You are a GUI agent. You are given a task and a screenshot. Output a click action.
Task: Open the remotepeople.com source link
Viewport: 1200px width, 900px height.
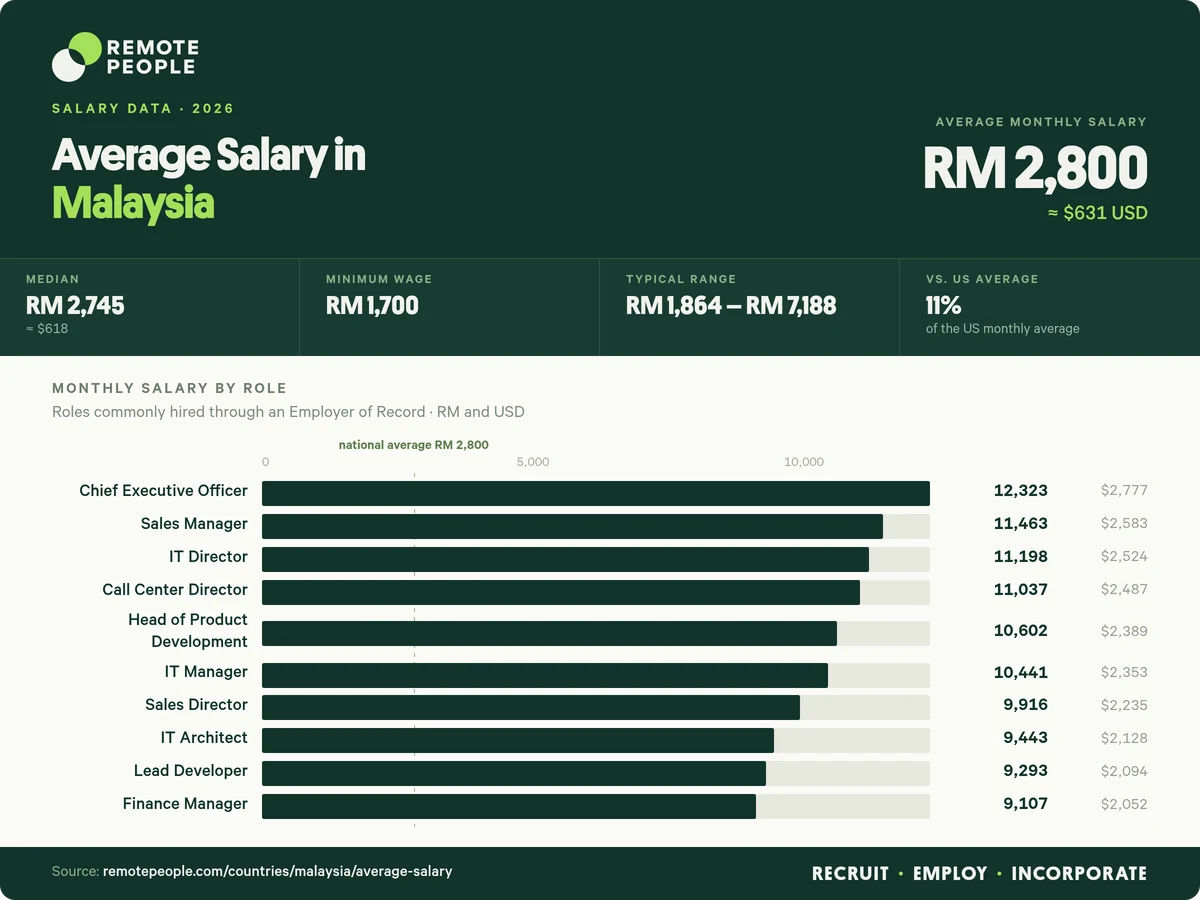pyautogui.click(x=278, y=872)
